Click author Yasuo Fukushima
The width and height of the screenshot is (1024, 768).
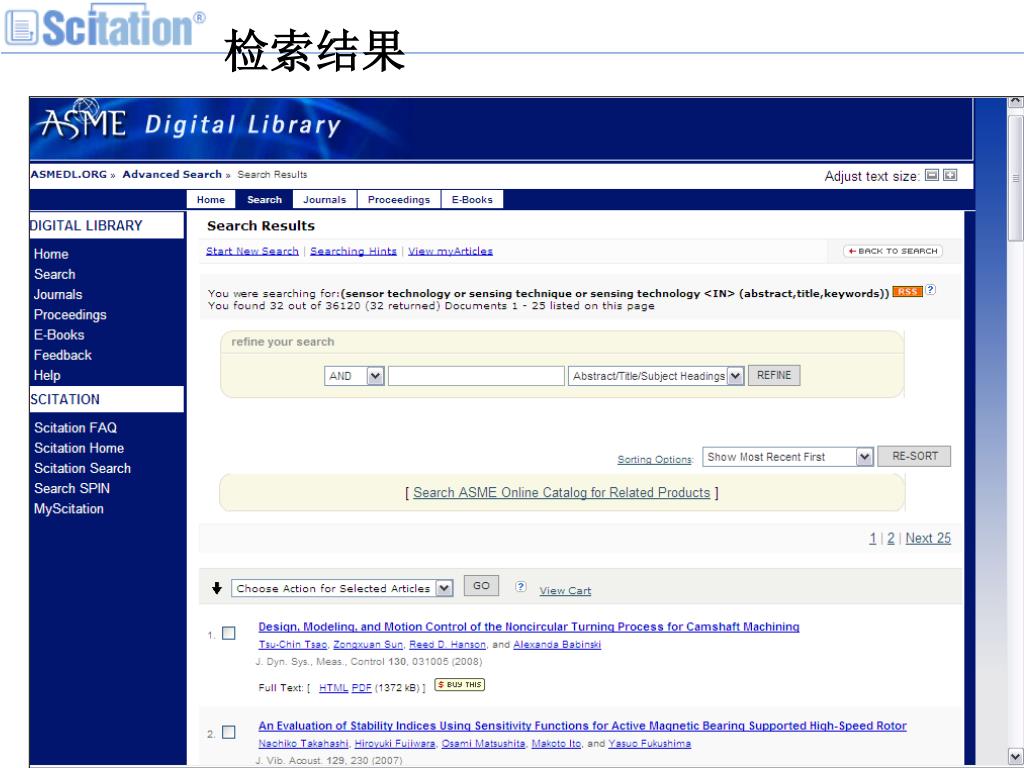pos(649,744)
